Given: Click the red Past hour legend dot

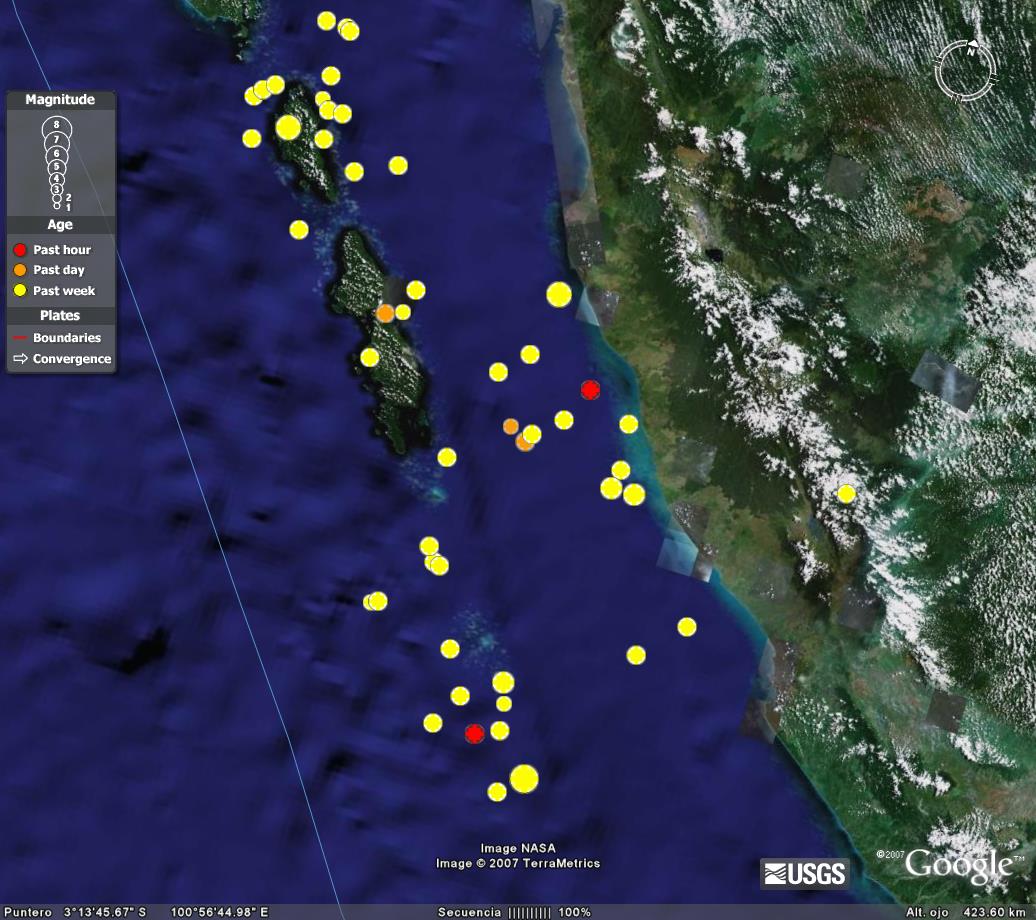Looking at the screenshot, I should (x=19, y=250).
